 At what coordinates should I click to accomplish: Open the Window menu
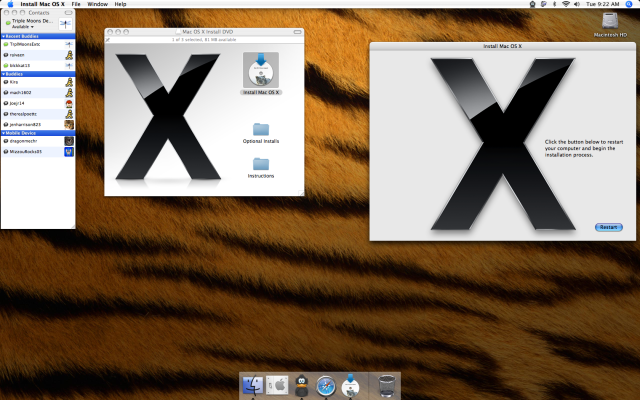[98, 4]
